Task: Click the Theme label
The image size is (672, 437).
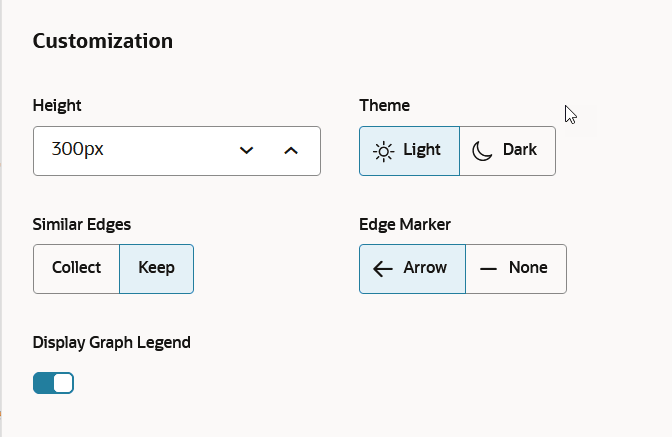Action: 384,105
